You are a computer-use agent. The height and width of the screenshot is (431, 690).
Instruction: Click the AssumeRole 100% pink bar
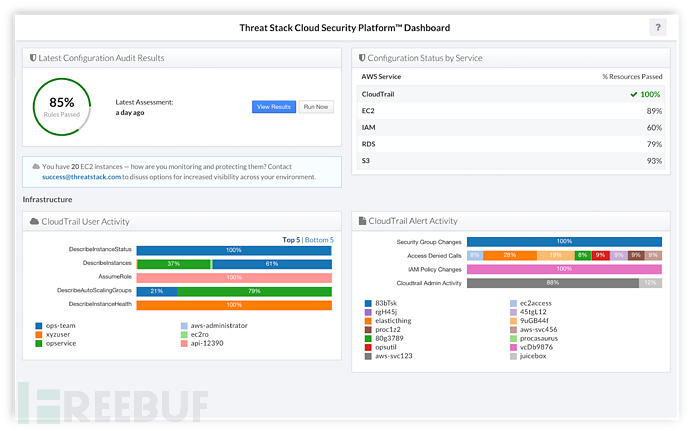click(x=234, y=278)
